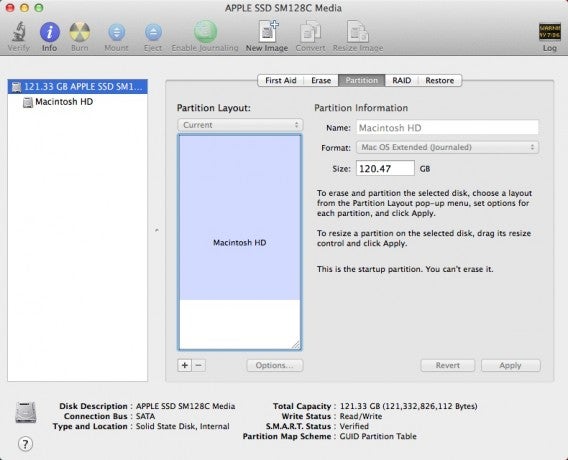Click the S.M.A.R.T. Status Verified value
This screenshot has height=460, width=568.
[354, 426]
